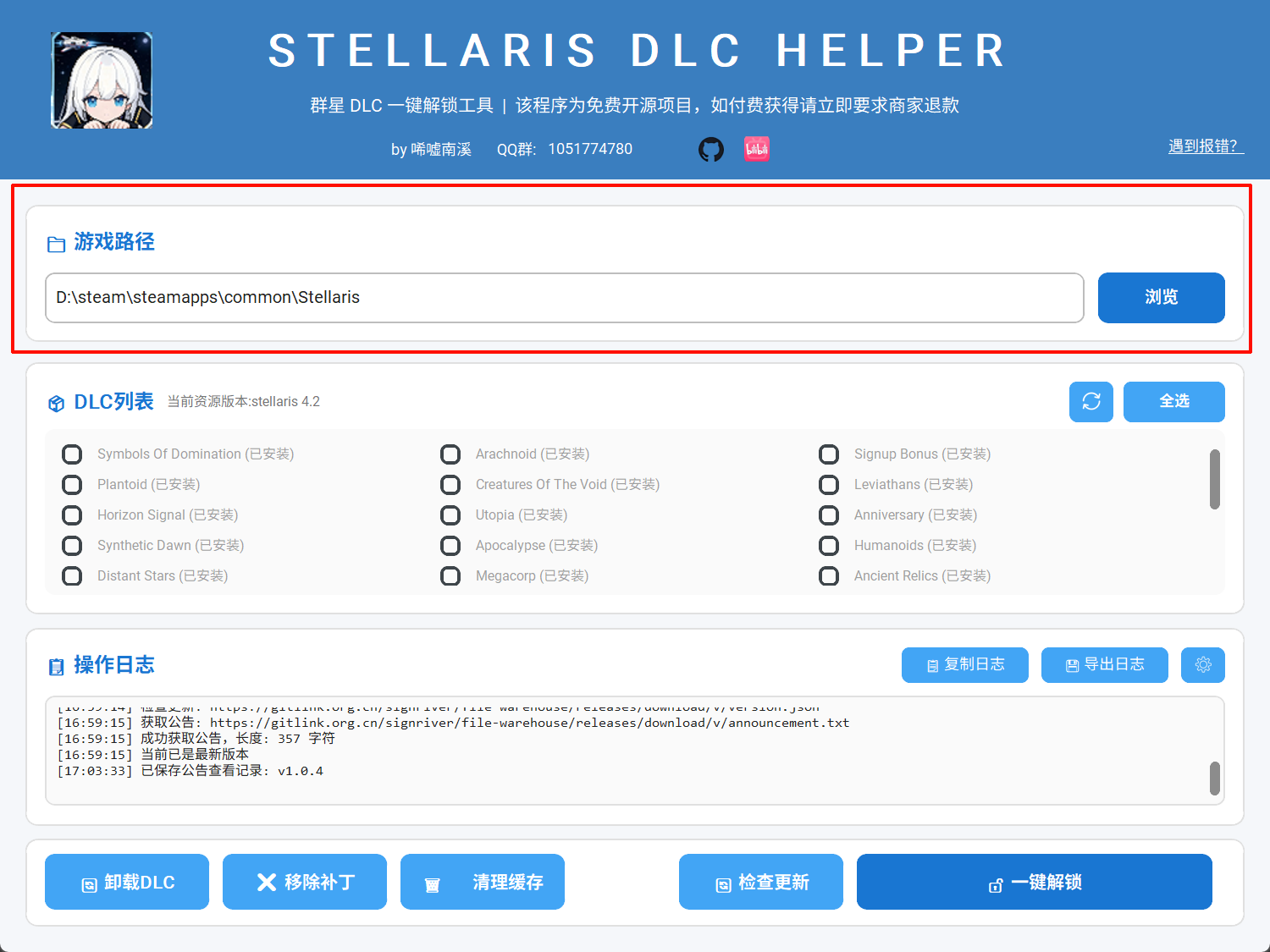The width and height of the screenshot is (1270, 952).
Task: Open the GitHub repository icon
Action: pyautogui.click(x=711, y=150)
